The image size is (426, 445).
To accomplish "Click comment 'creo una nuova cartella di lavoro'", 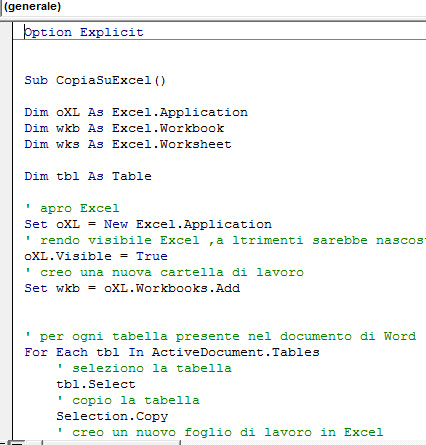I will coord(164,272).
